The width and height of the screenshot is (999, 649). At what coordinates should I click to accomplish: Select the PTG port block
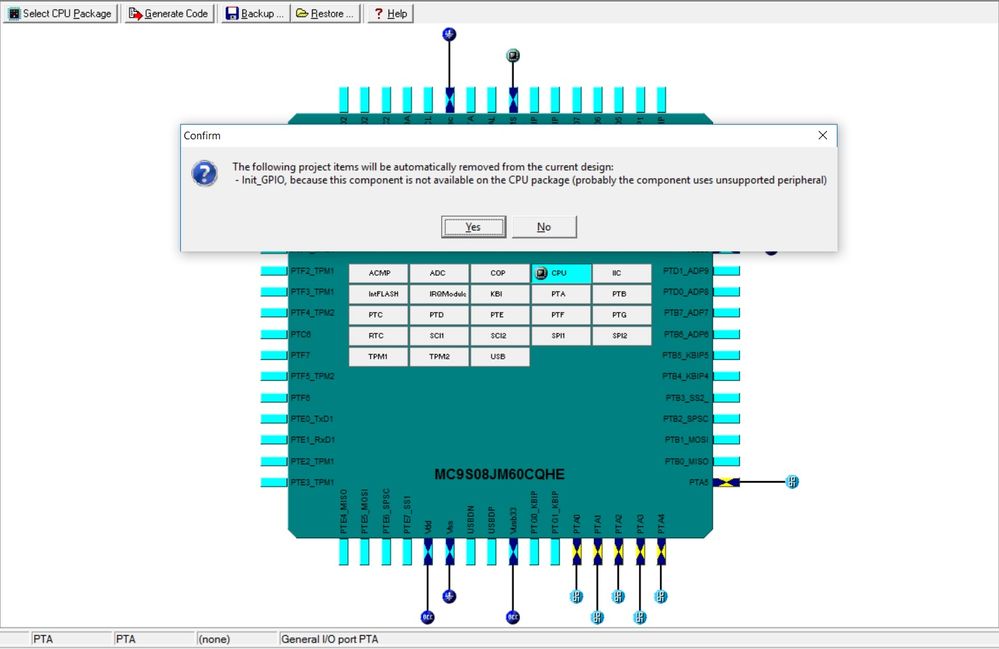[x=622, y=315]
